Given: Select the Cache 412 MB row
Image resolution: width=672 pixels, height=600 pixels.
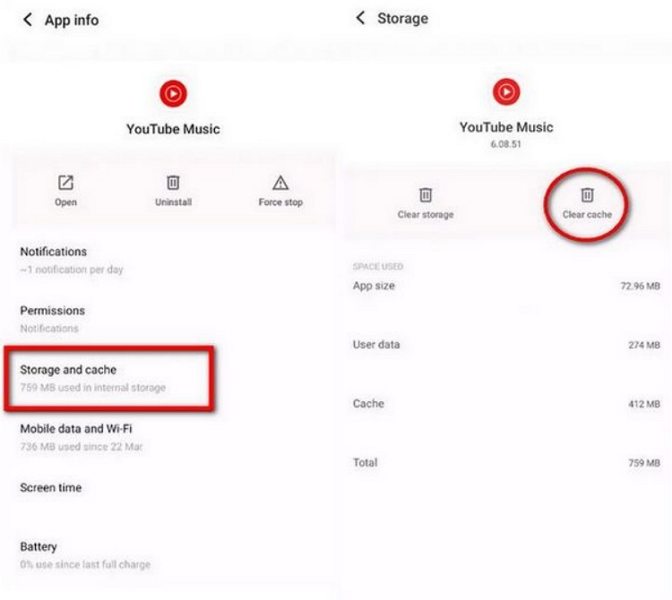Looking at the screenshot, I should [506, 404].
